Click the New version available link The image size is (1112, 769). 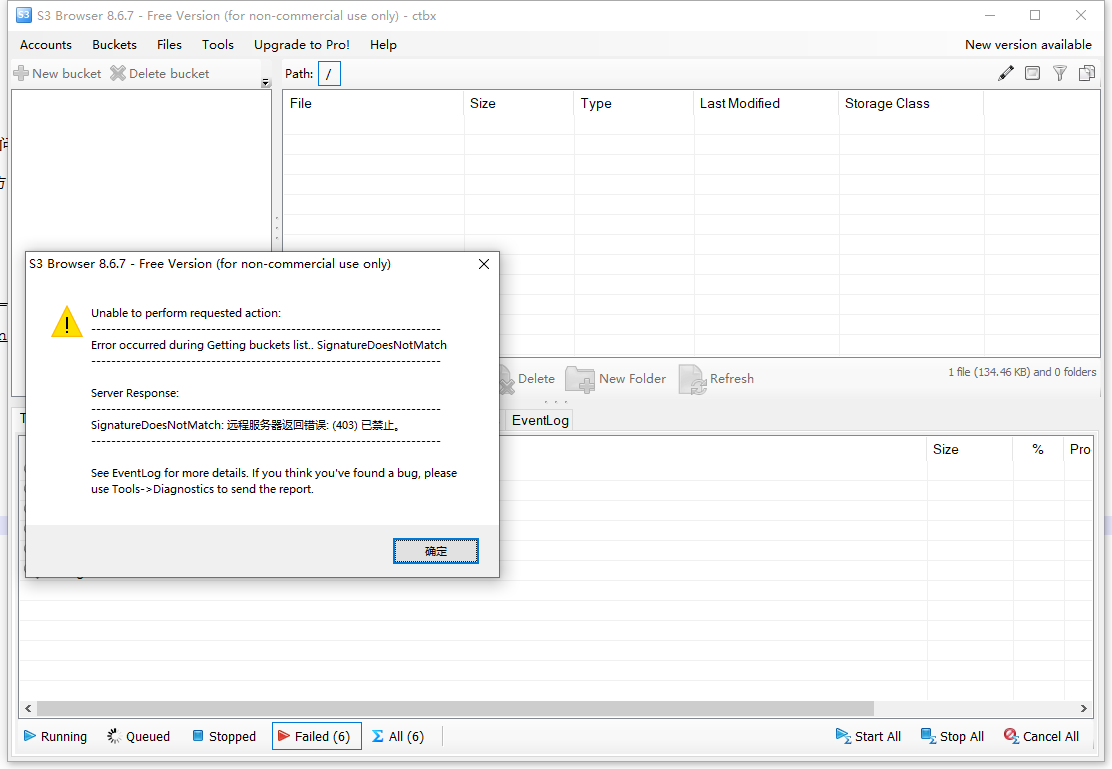(1028, 45)
